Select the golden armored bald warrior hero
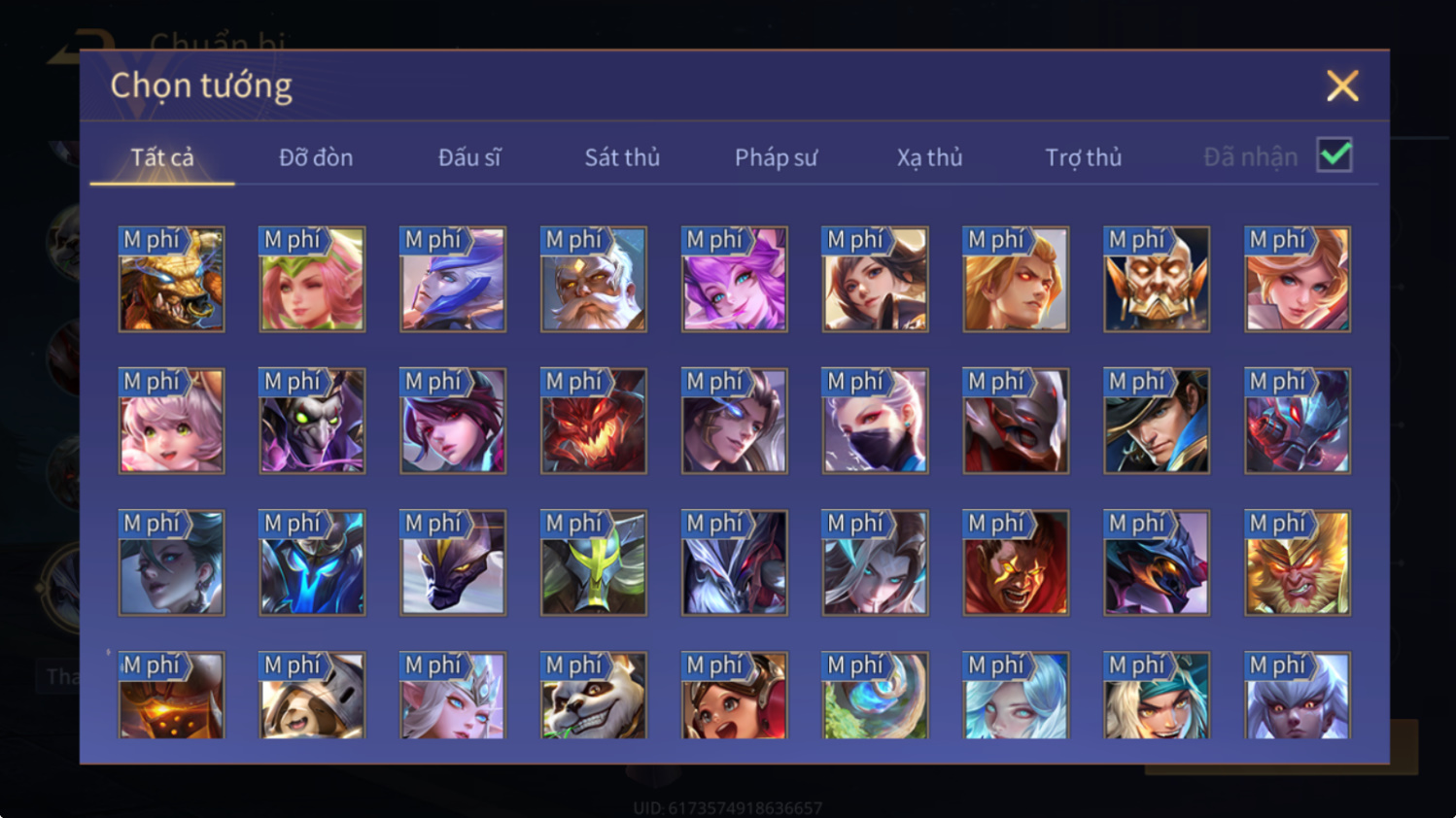1456x818 pixels. coord(1157,280)
